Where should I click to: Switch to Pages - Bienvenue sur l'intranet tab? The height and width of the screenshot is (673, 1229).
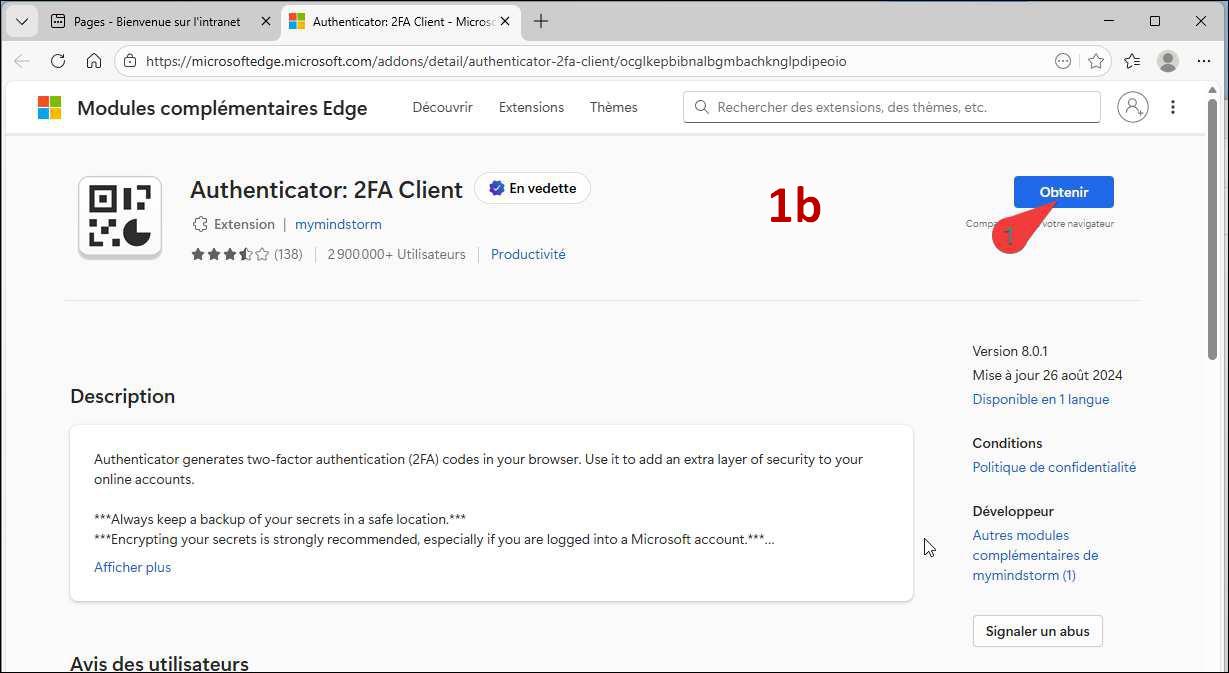(x=156, y=21)
